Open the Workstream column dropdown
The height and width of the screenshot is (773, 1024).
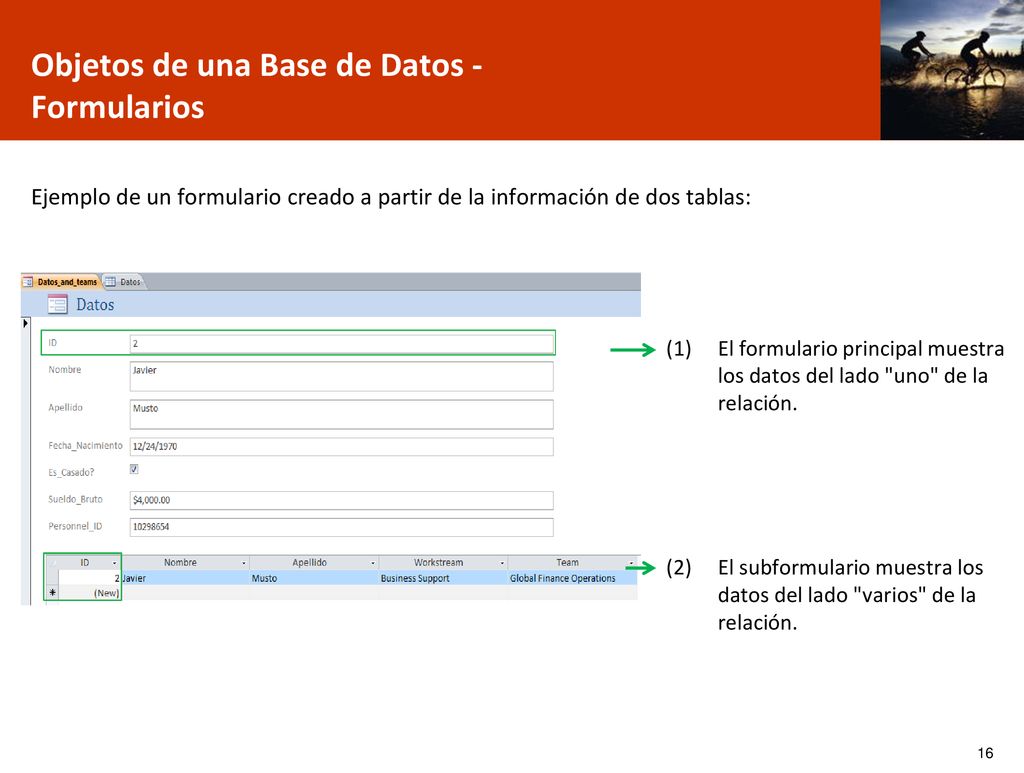tap(502, 563)
